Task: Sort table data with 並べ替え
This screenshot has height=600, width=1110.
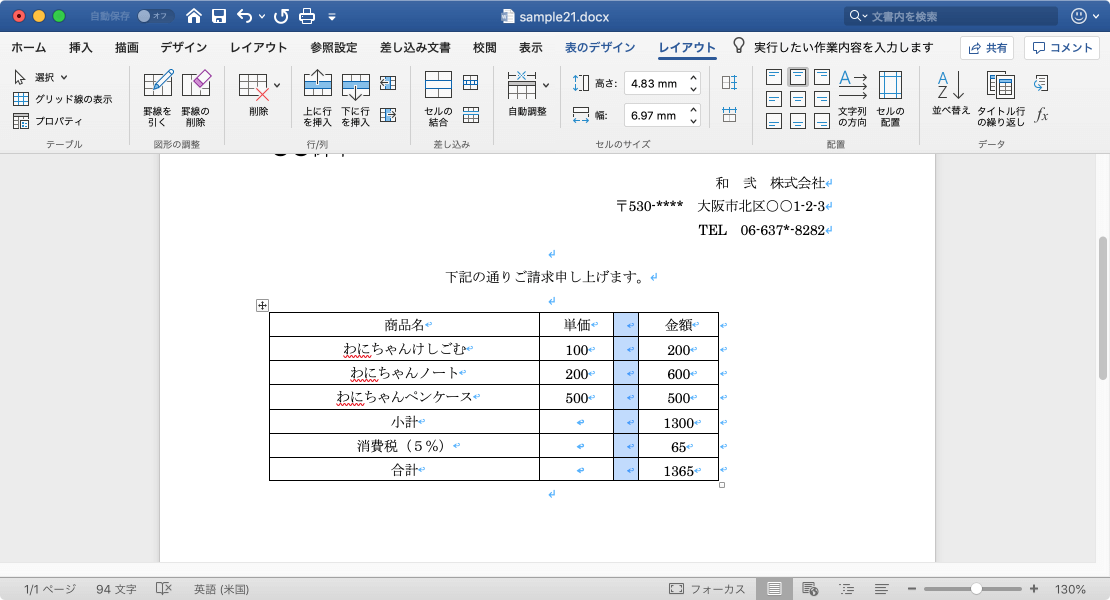Action: pyautogui.click(x=951, y=93)
